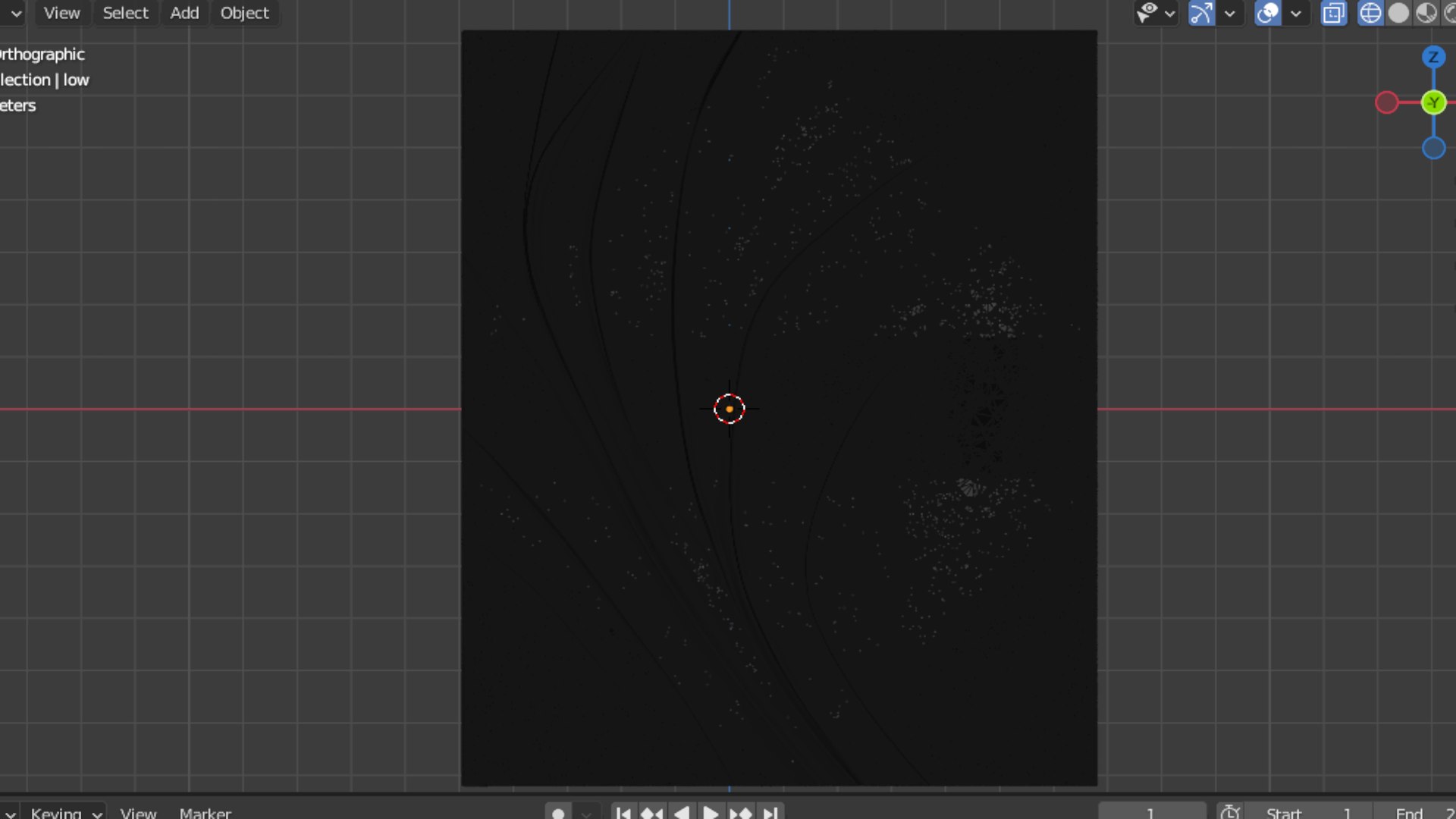The image size is (1456, 819).
Task: Click the Z axis on navigation gizmo
Action: click(1432, 57)
